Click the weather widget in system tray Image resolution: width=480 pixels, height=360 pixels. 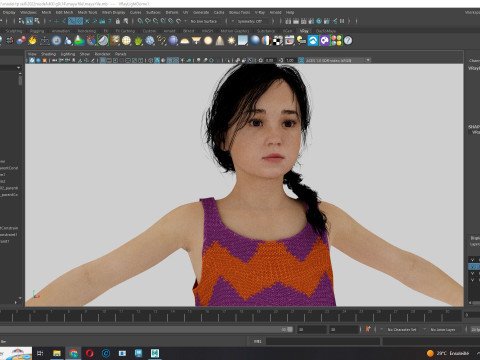[x=448, y=353]
